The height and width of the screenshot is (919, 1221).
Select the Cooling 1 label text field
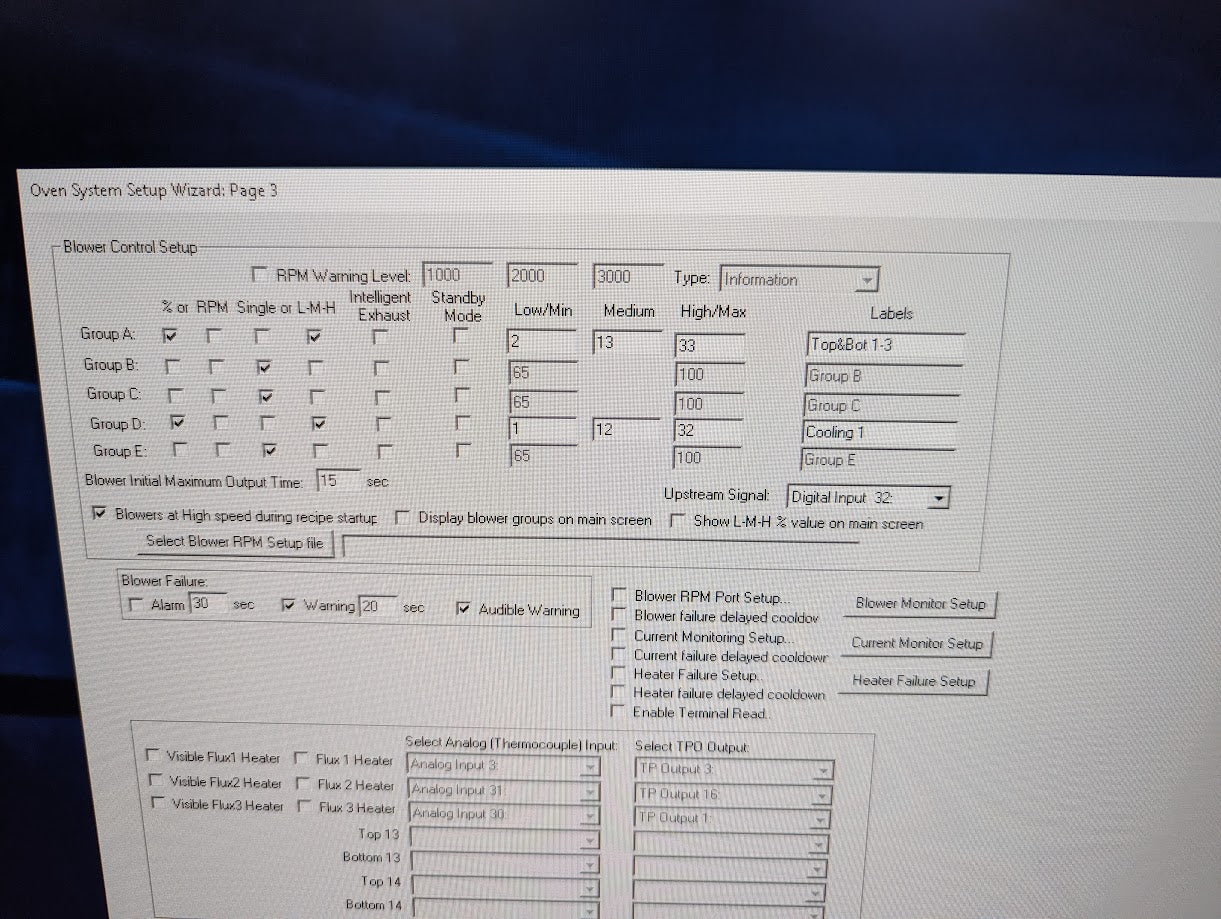pos(879,433)
